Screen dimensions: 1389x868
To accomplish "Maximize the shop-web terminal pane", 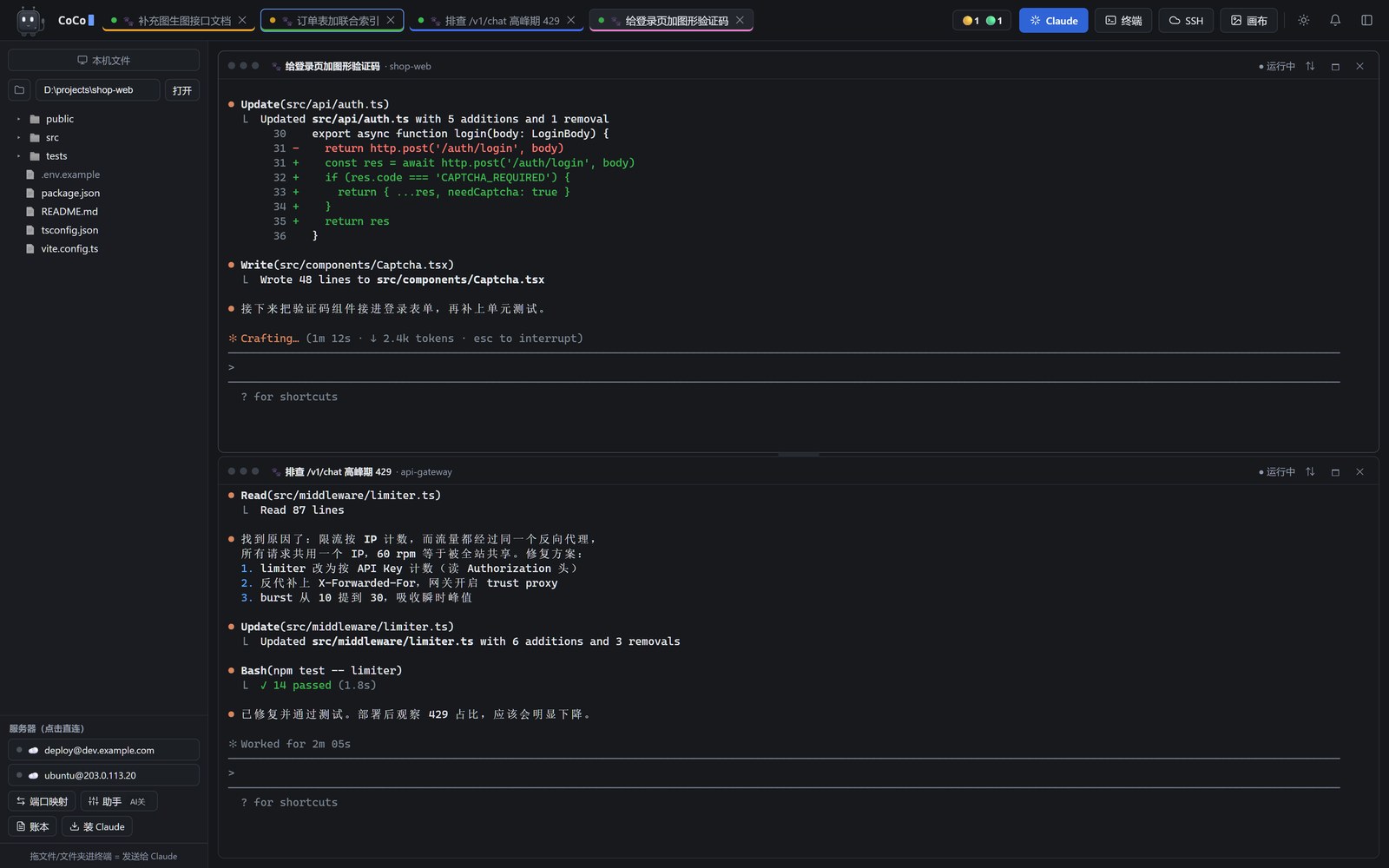I will pos(1335,66).
